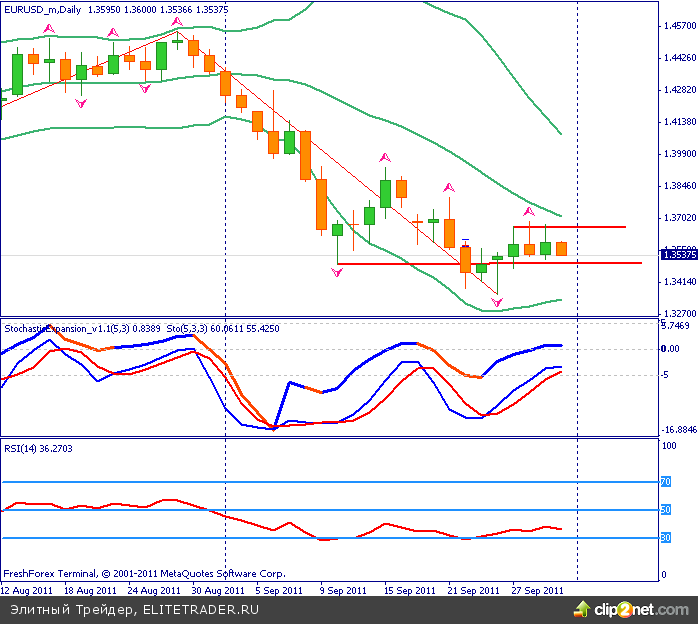Image resolution: width=698 pixels, height=624 pixels.
Task: Select the down fractal arrow at the chart's lowest low
Action: pos(496,301)
